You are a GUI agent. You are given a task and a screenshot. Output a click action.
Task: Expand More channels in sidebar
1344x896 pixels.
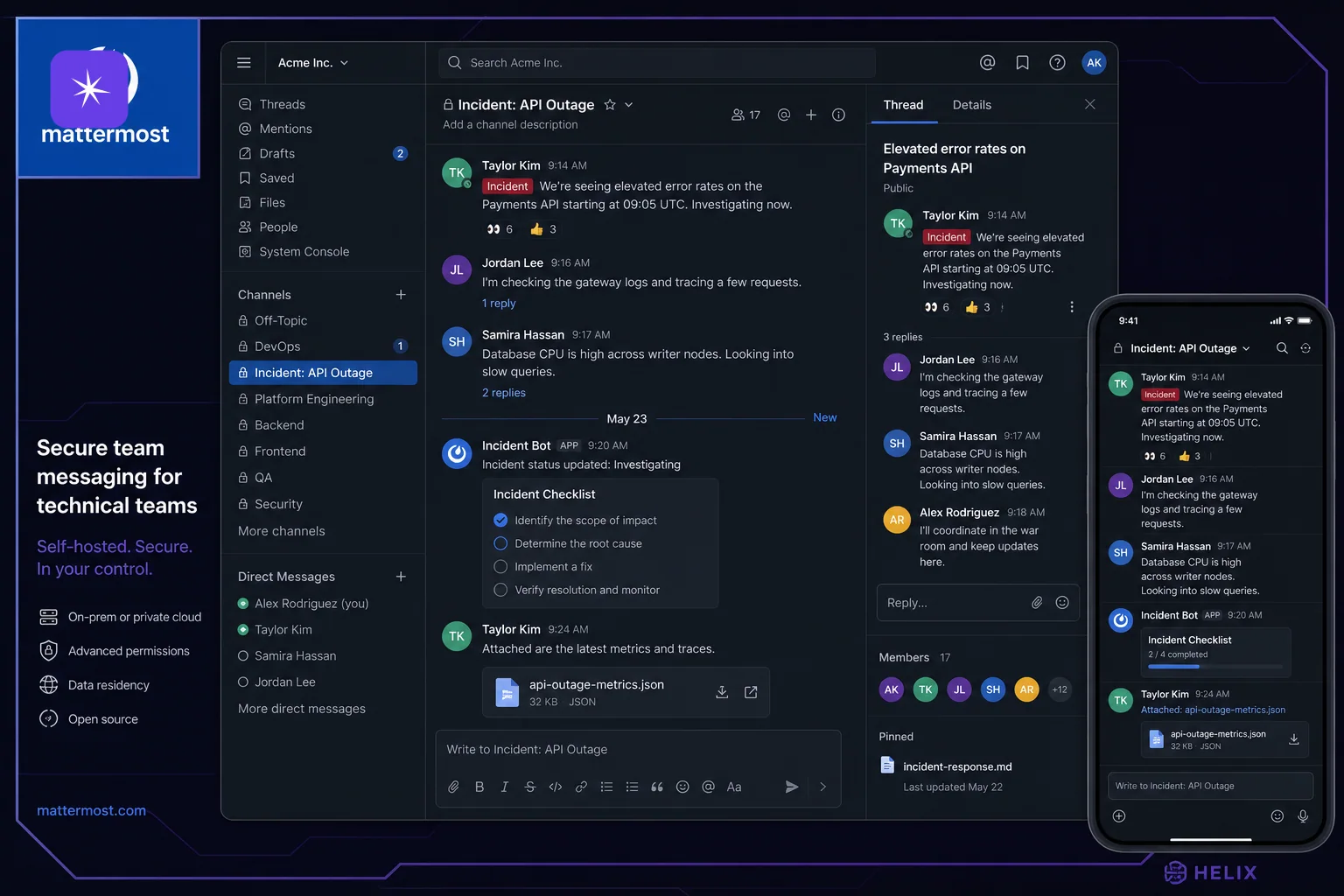click(282, 531)
